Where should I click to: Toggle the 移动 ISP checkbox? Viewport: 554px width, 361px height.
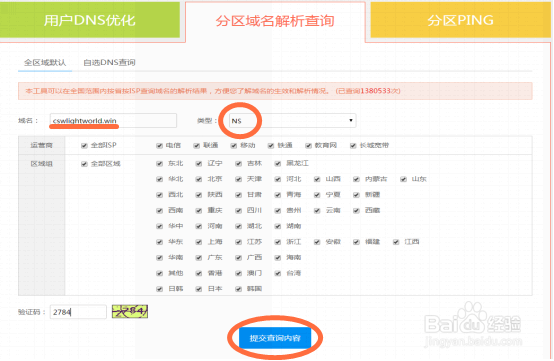coord(234,146)
